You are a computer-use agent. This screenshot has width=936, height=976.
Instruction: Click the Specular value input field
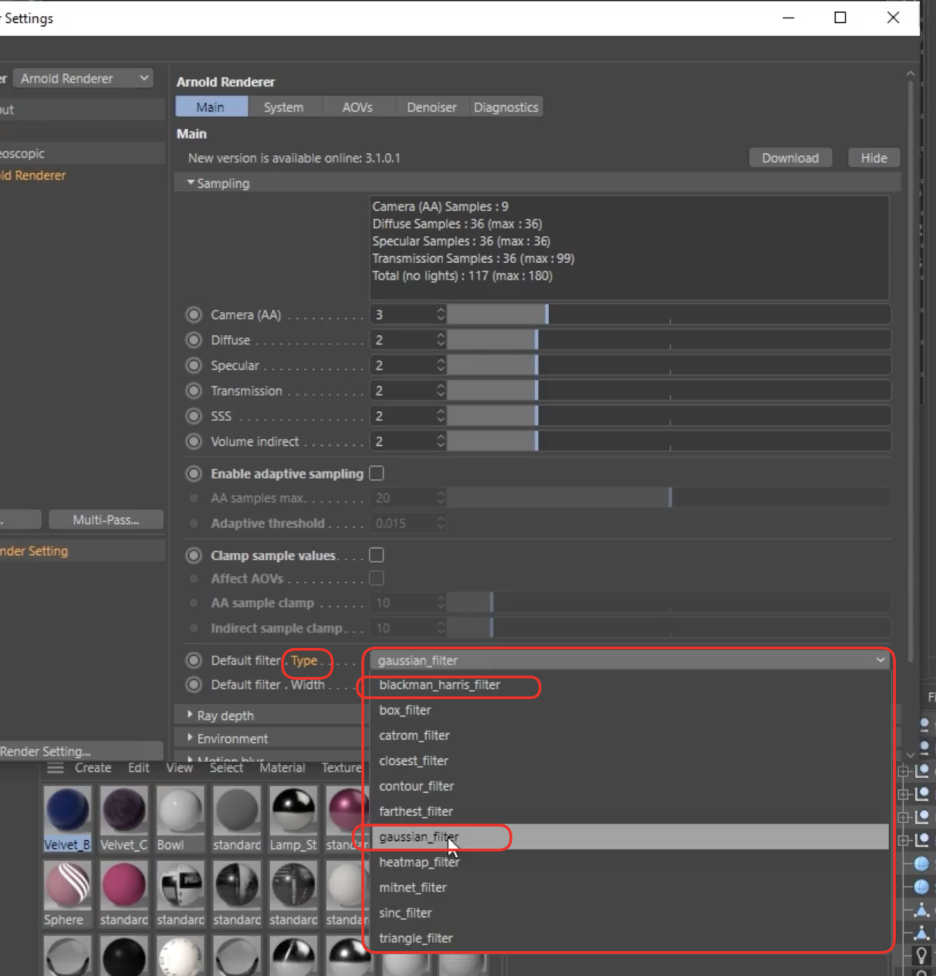coord(403,365)
